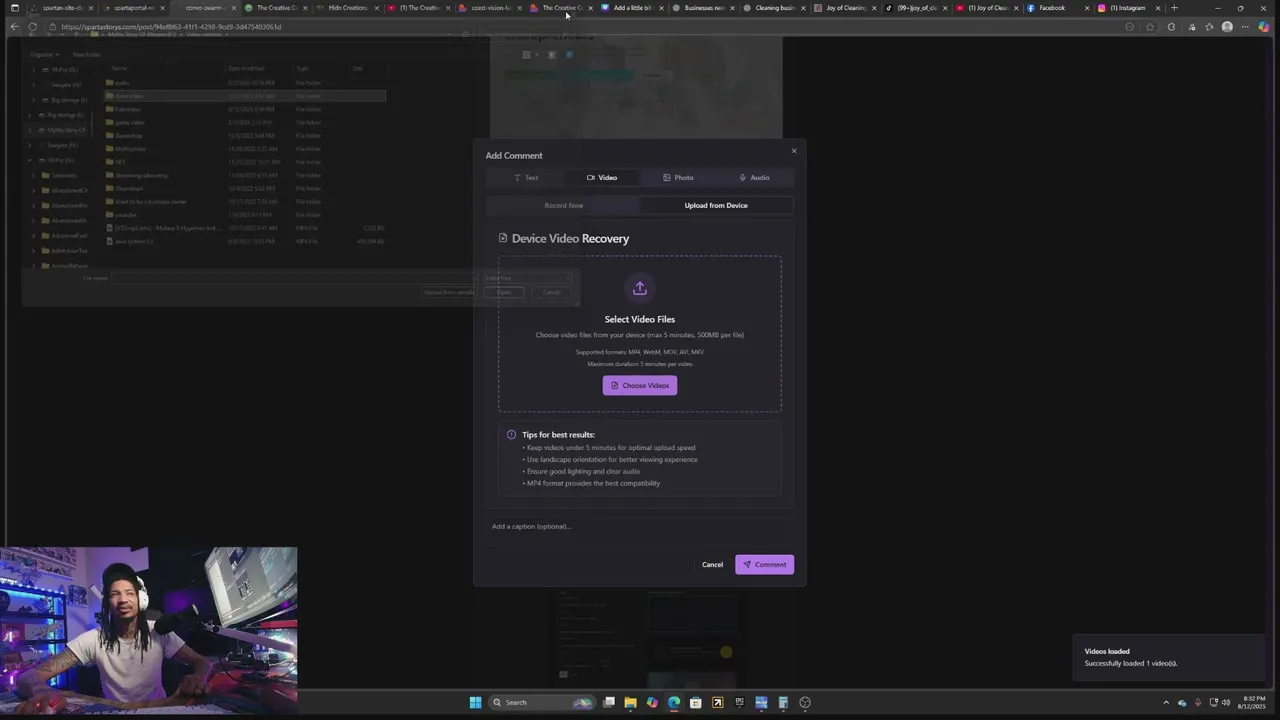Click the file icon beside Device Video Recovery
This screenshot has height=720, width=1280.
point(503,239)
